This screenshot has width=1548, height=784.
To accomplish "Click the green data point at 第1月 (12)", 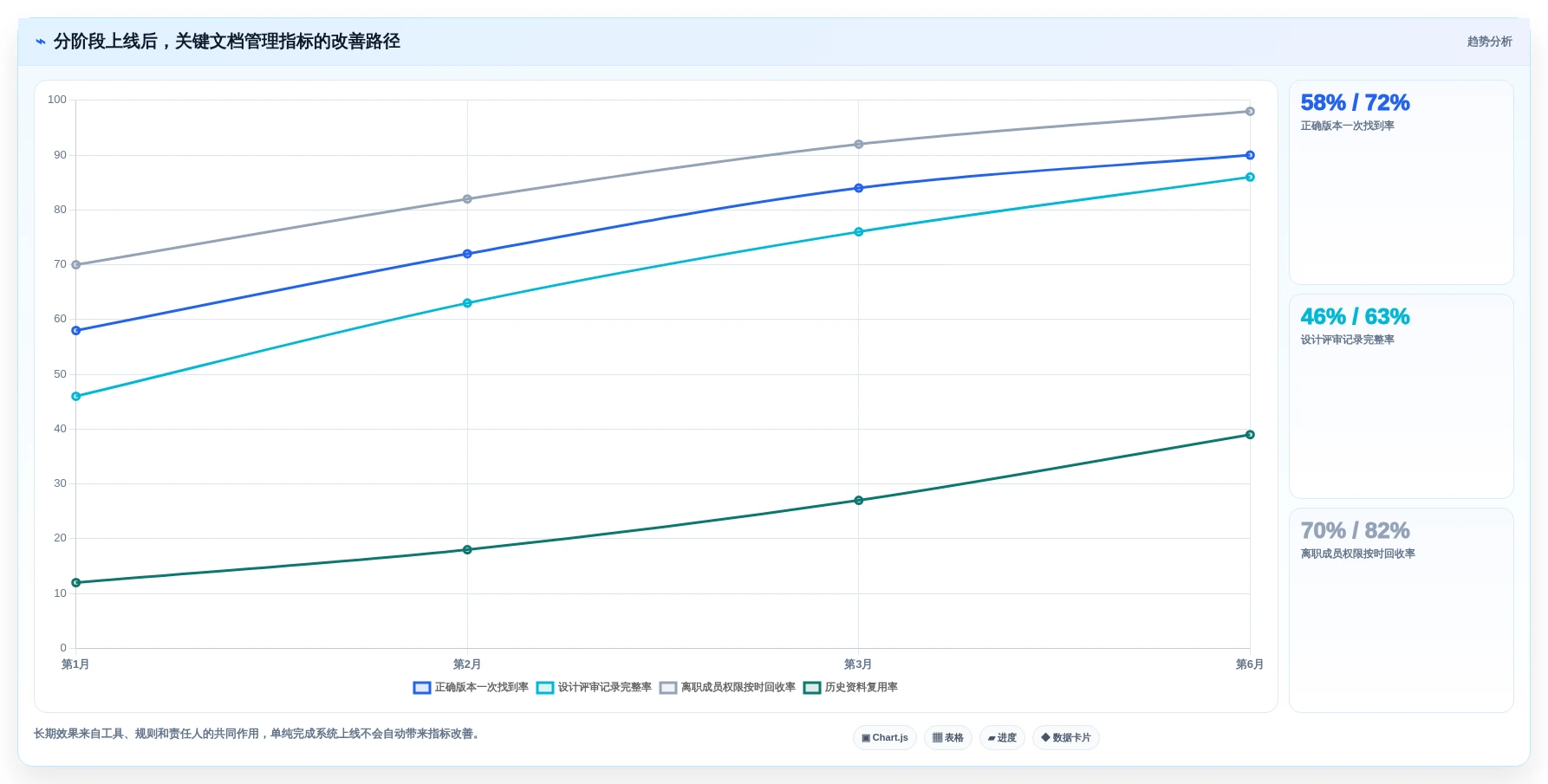I will coord(76,583).
